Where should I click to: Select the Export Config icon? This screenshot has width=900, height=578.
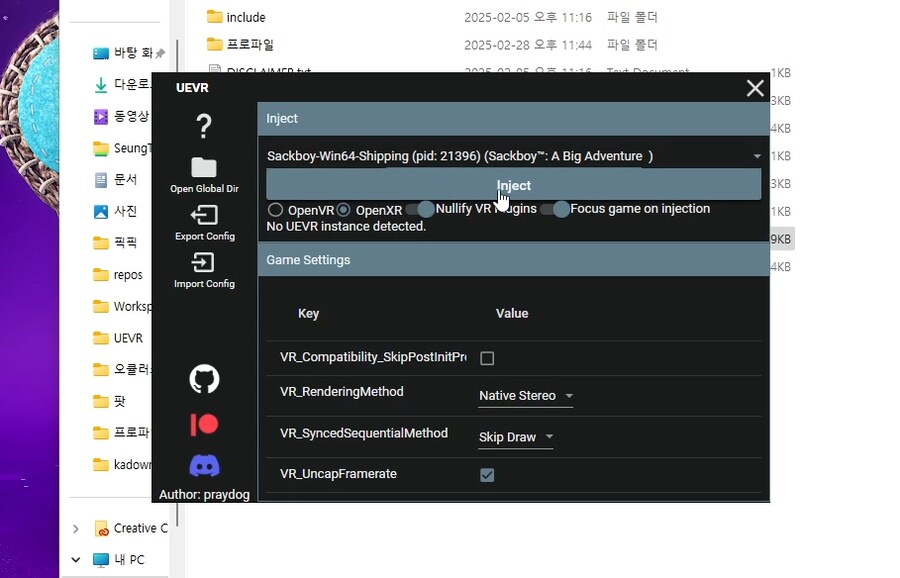[204, 216]
